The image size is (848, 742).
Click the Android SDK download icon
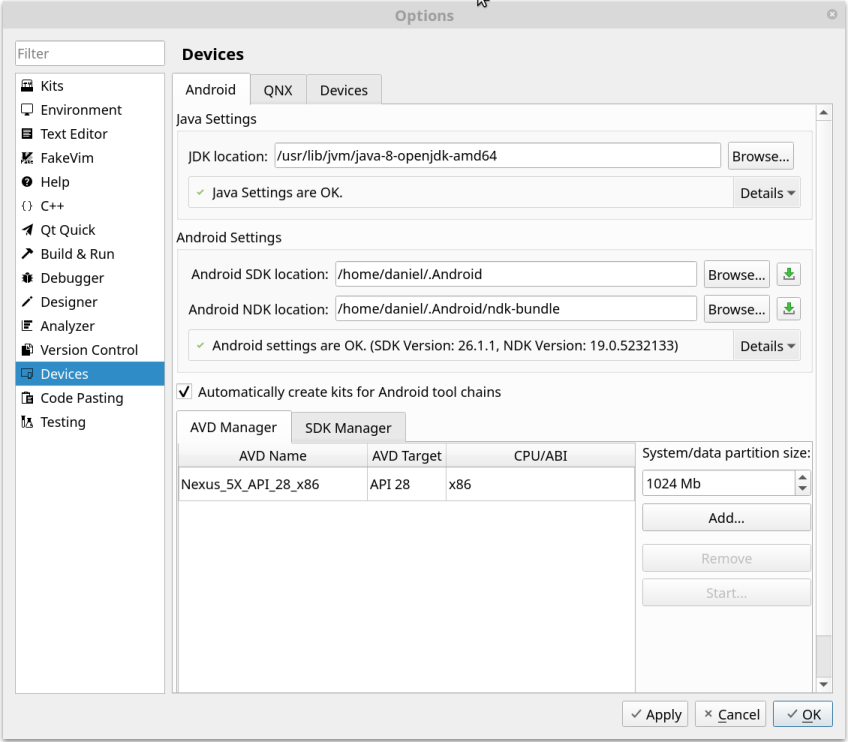[x=789, y=274]
